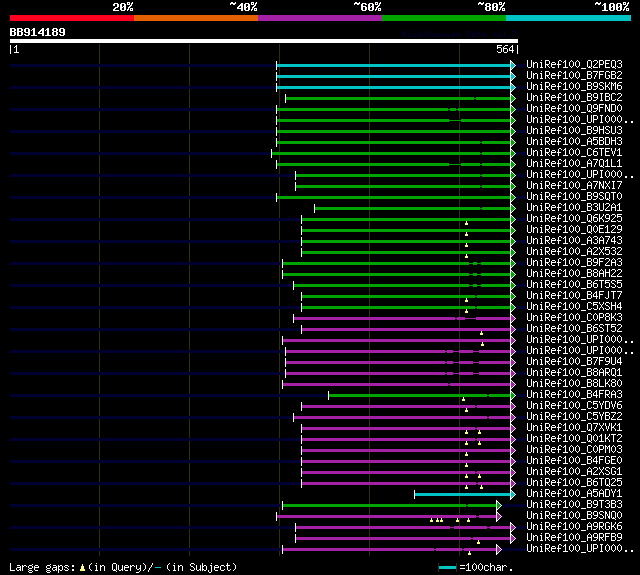Screen dimensions: 640x575
Task: Click the purple arrowhead on the B9SNQ0 row
Action: (499, 517)
